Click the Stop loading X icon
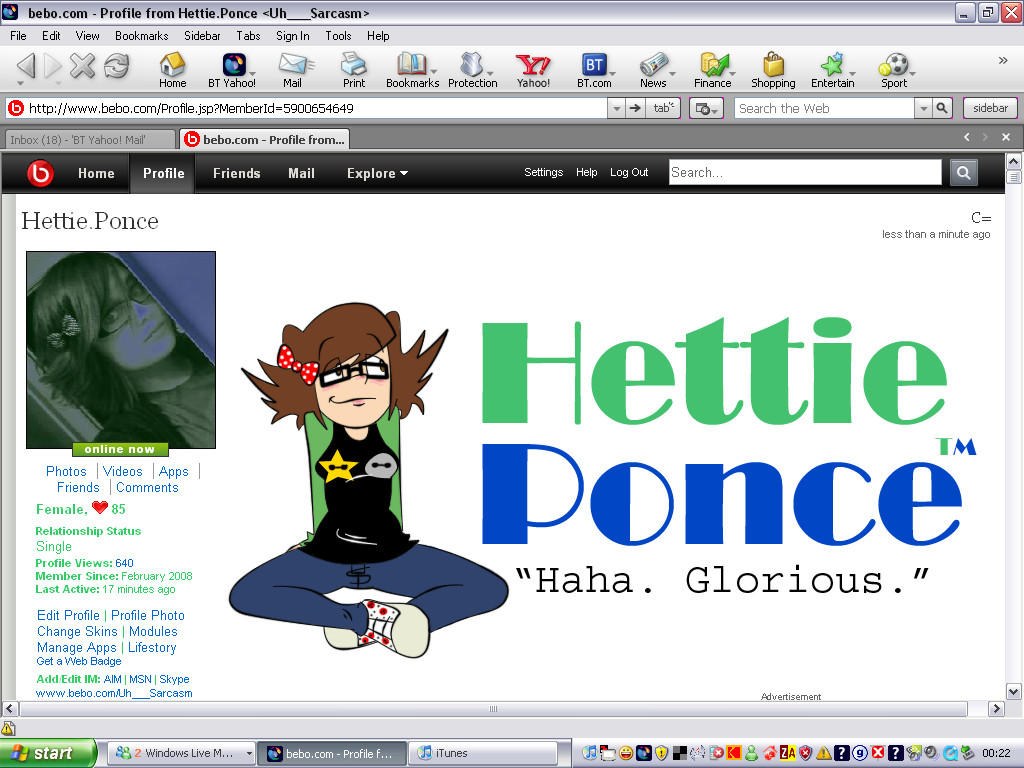This screenshot has height=768, width=1024. pyautogui.click(x=82, y=65)
